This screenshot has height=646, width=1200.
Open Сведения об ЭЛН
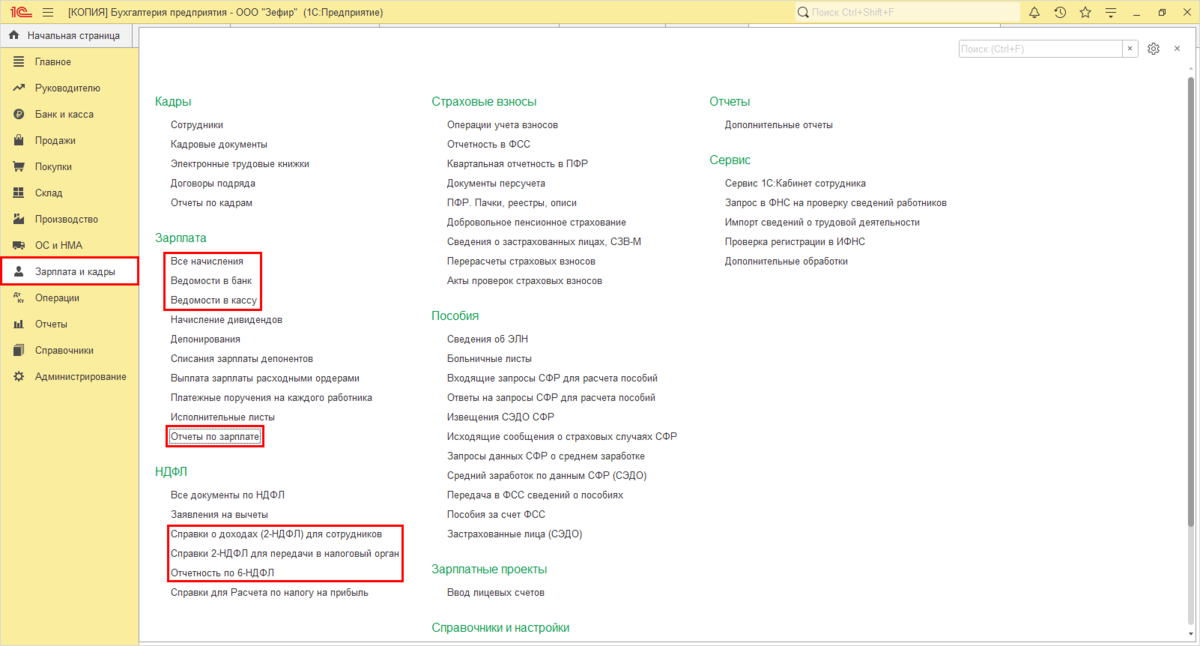[x=487, y=339]
